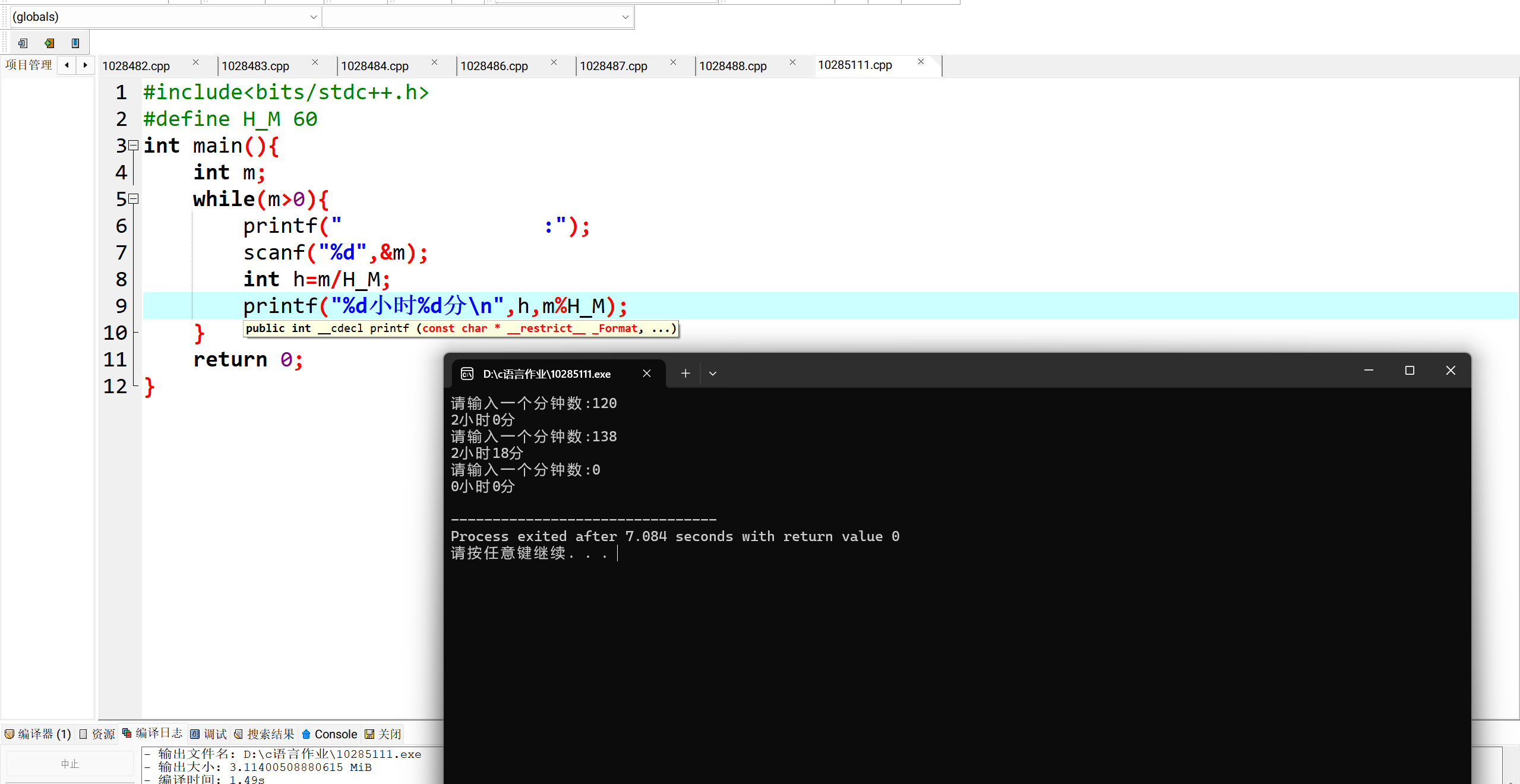Click the 关闭 panel button
This screenshot has height=784, width=1520.
(383, 734)
